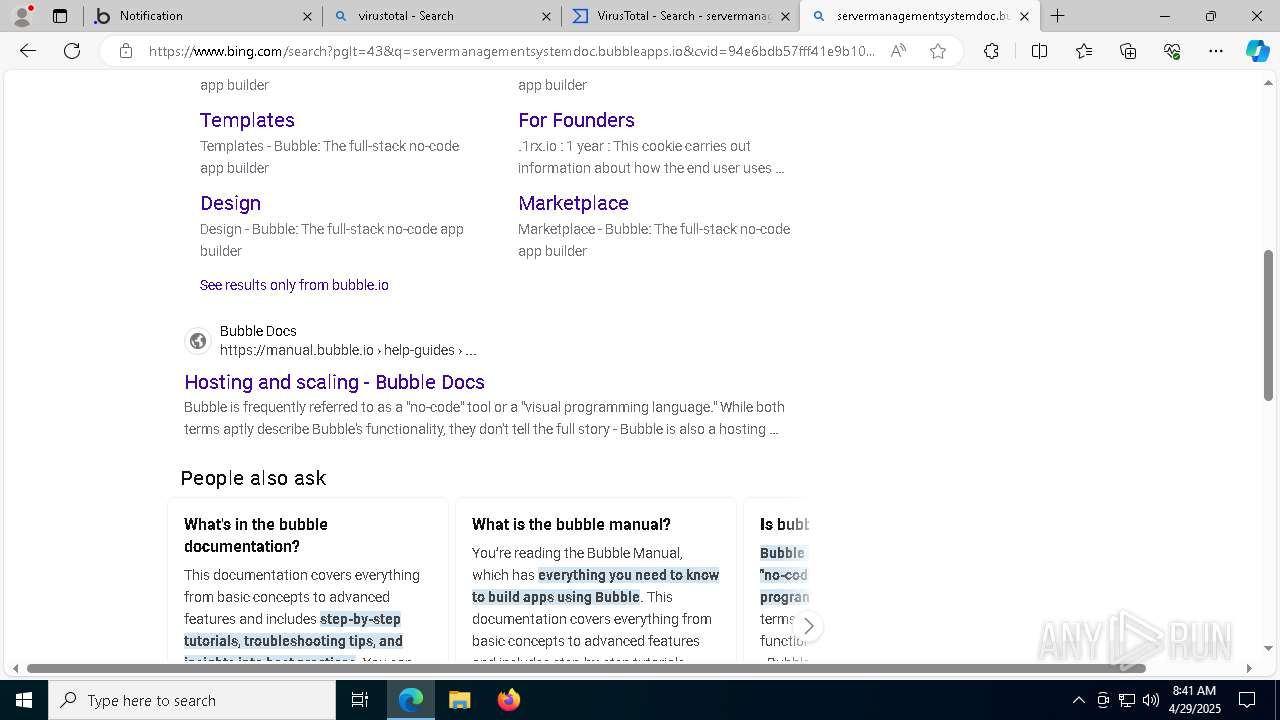This screenshot has width=1280, height=720.
Task: Select the servermanagementsystemdoc.bubble tab
Action: click(920, 16)
